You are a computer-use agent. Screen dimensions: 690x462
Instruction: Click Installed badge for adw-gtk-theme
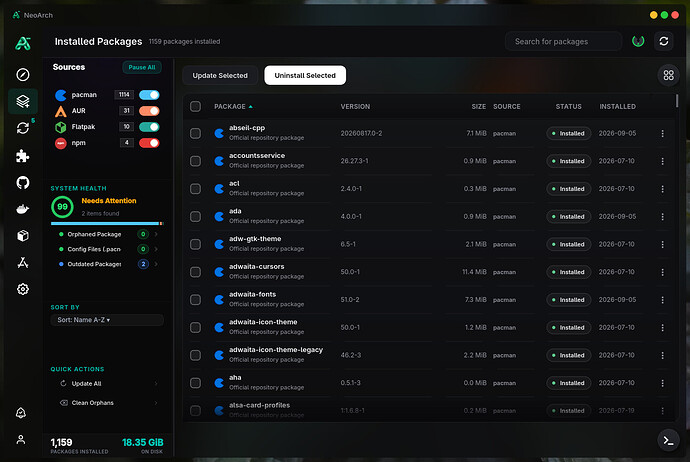pyautogui.click(x=568, y=244)
